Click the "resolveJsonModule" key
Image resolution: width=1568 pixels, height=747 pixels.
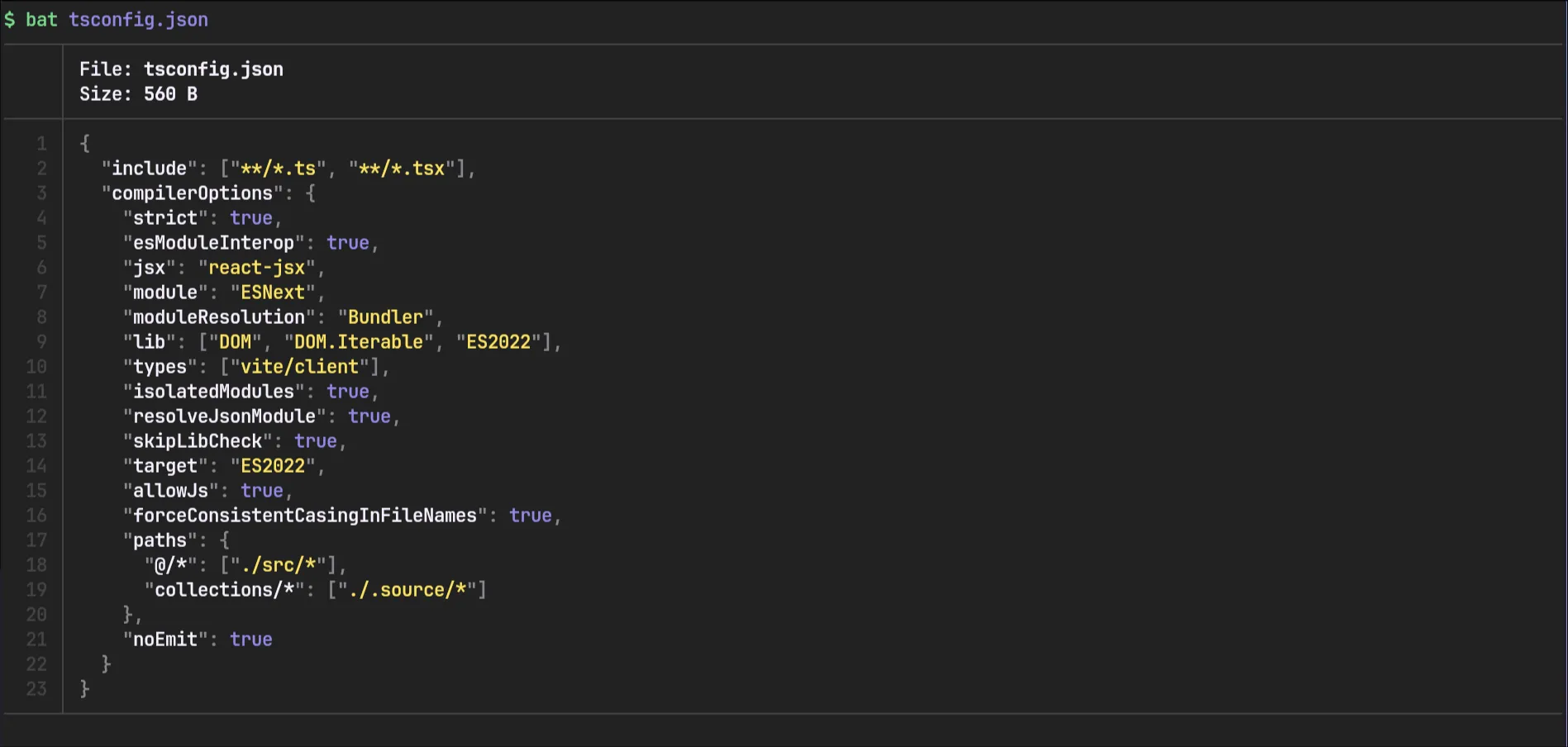click(224, 416)
